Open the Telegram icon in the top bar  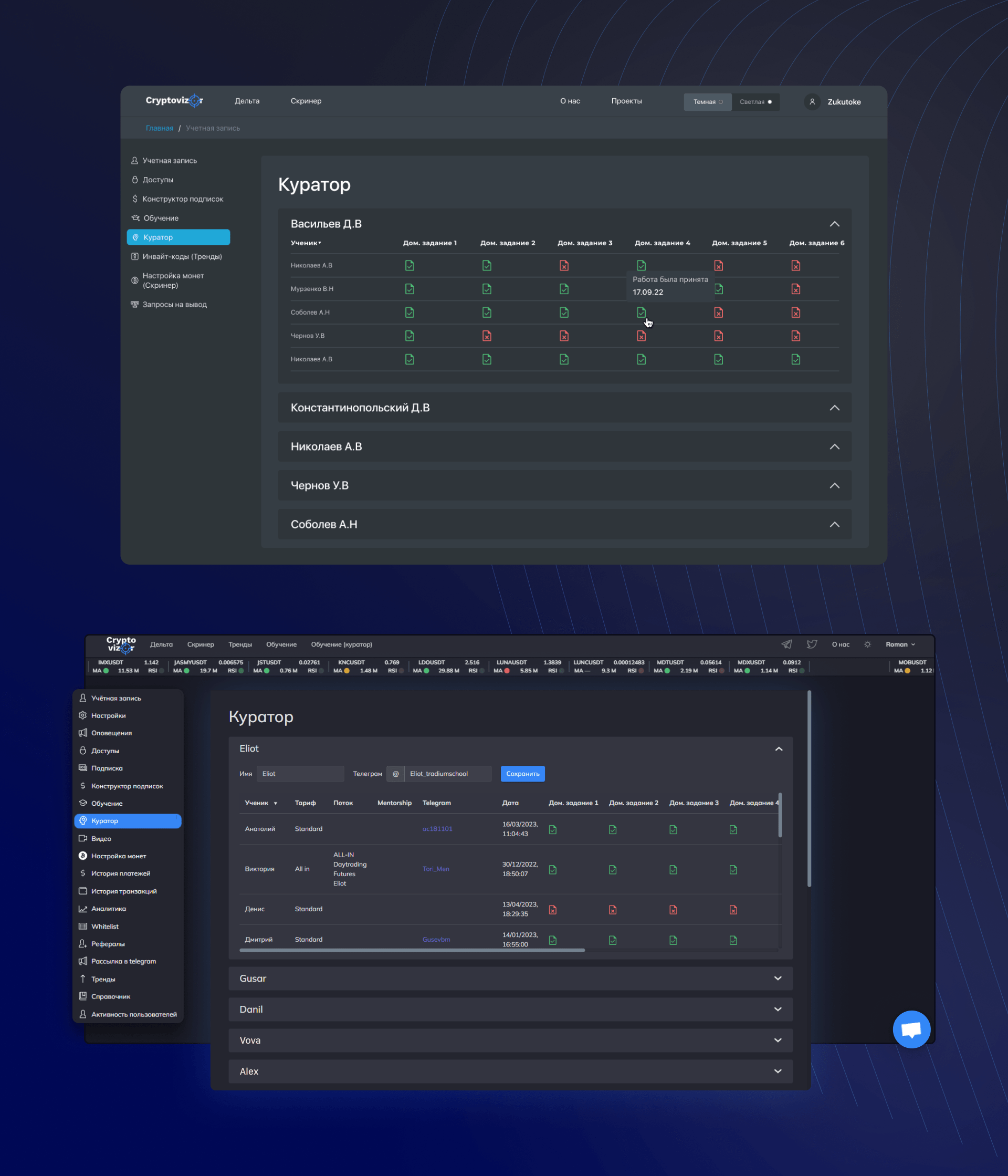(787, 644)
